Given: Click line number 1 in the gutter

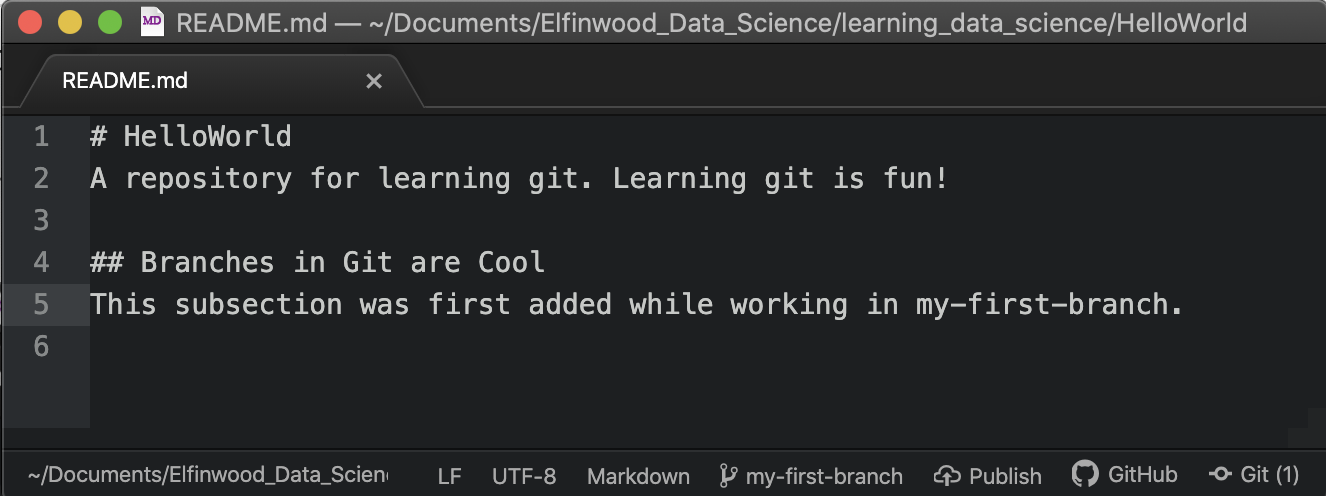Looking at the screenshot, I should click(41, 136).
